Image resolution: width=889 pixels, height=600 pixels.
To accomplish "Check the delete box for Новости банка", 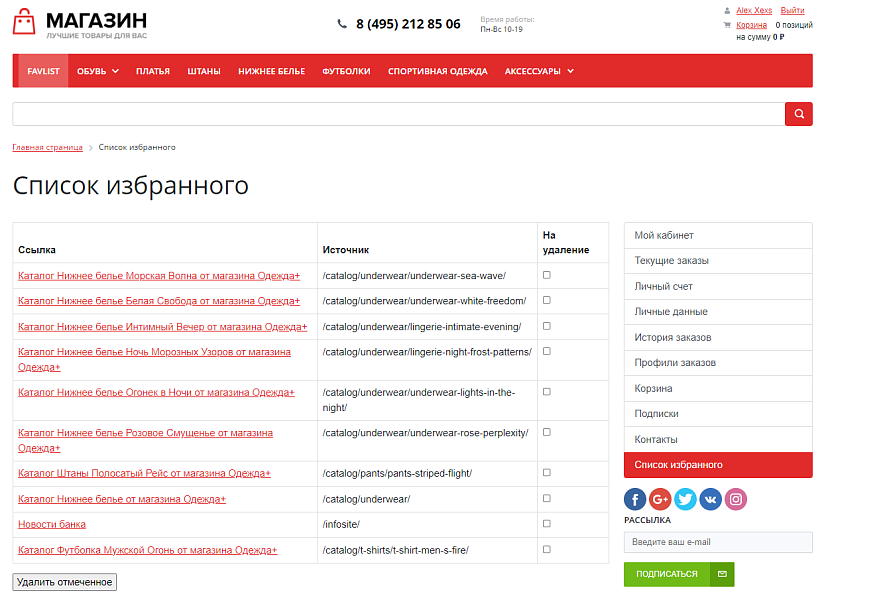I will pos(546,524).
